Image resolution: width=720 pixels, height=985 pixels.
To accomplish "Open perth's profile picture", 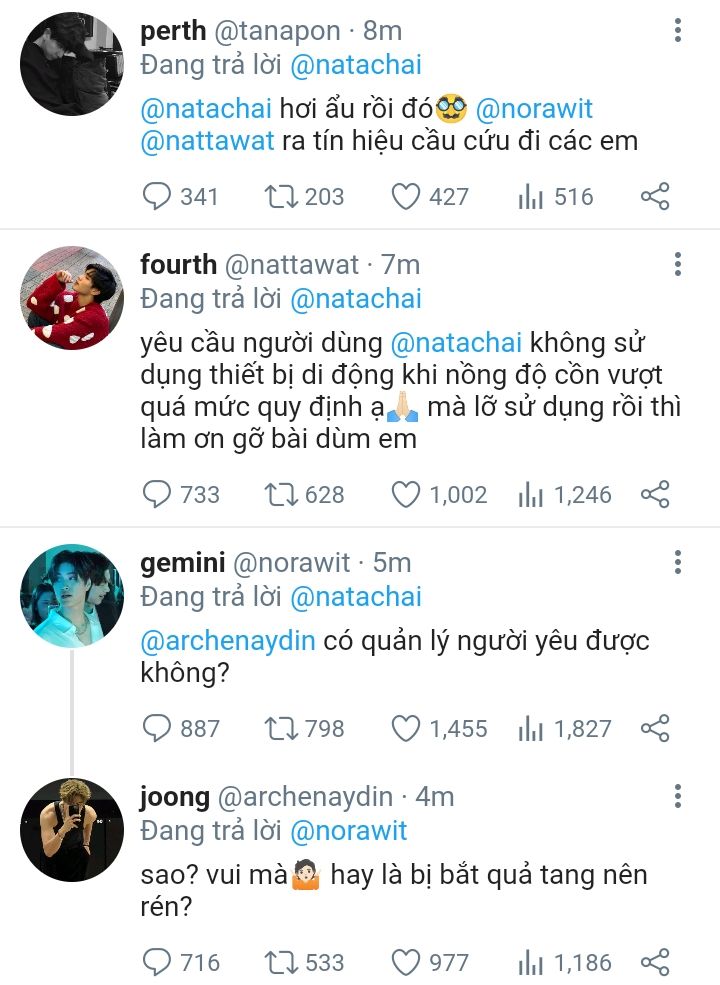I will [72, 64].
